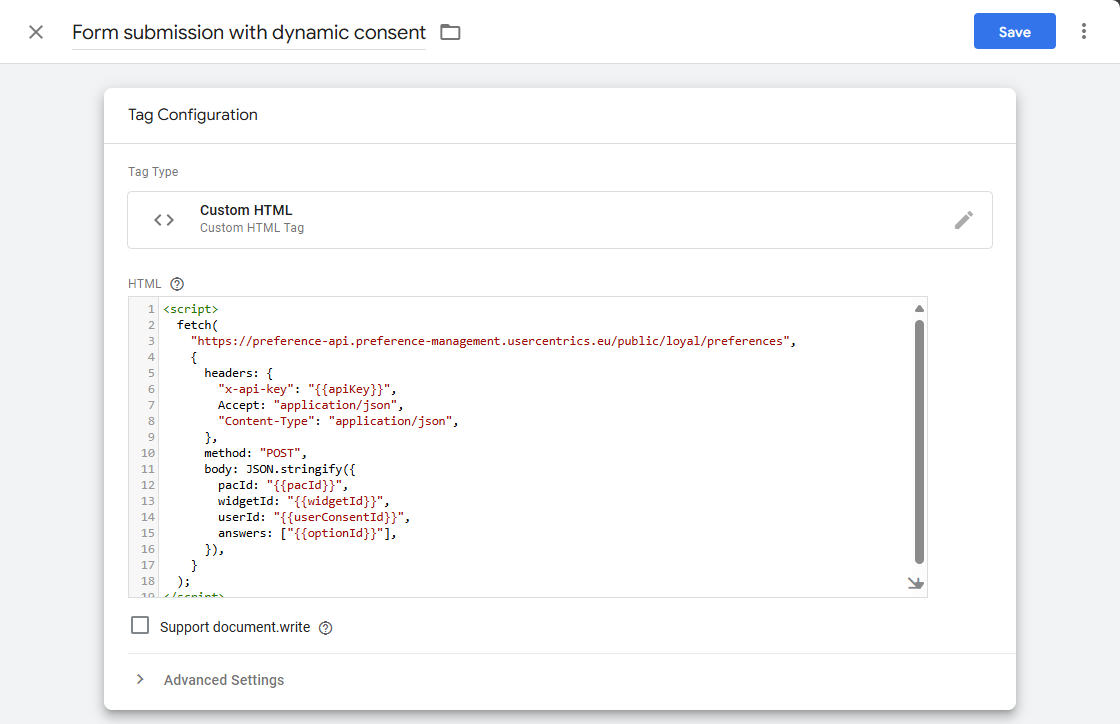1120x724 pixels.
Task: Close the tag editor with the X icon
Action: 36,32
